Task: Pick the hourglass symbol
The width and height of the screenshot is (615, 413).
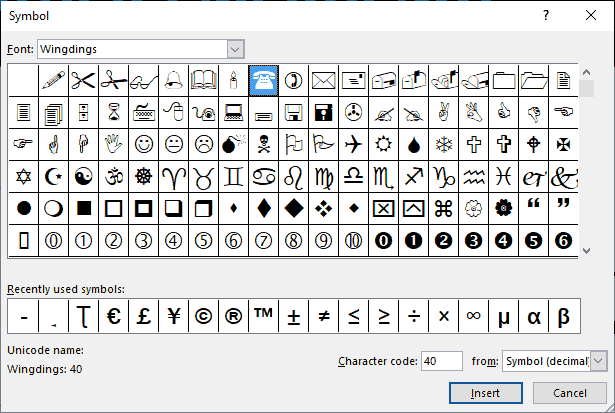Action: 113,113
